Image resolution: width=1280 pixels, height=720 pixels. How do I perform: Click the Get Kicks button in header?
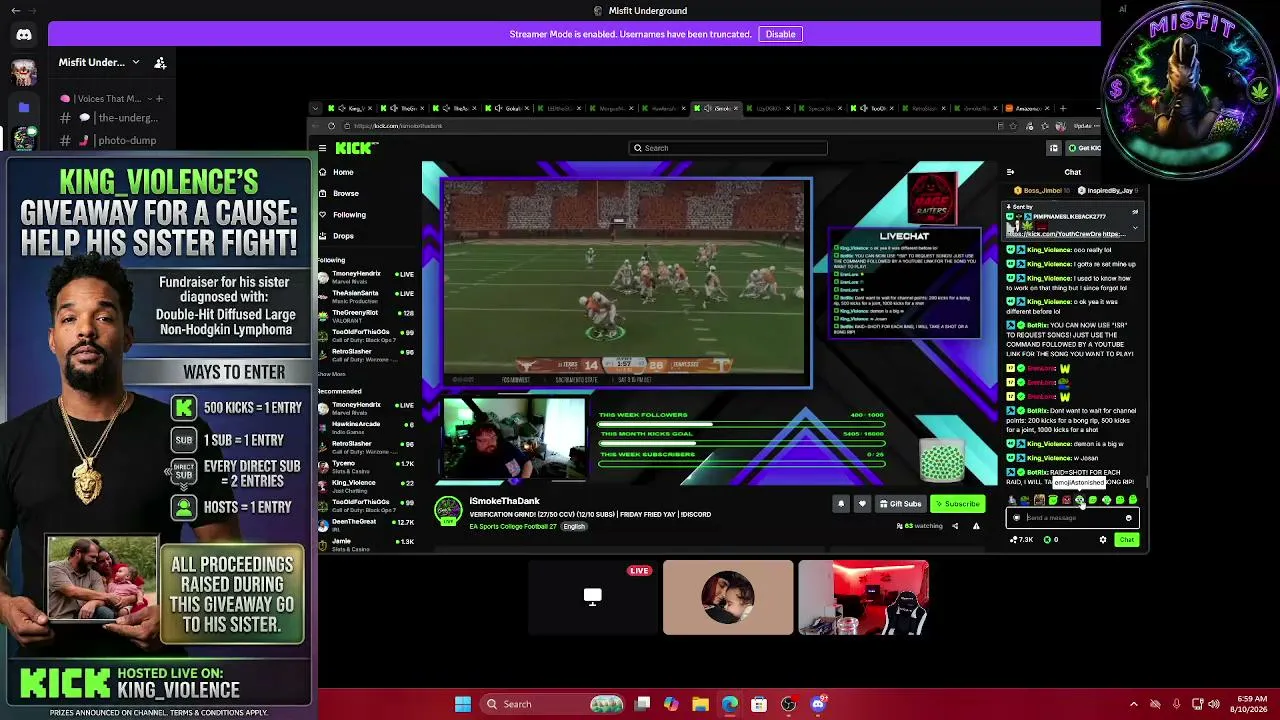pos(1083,148)
